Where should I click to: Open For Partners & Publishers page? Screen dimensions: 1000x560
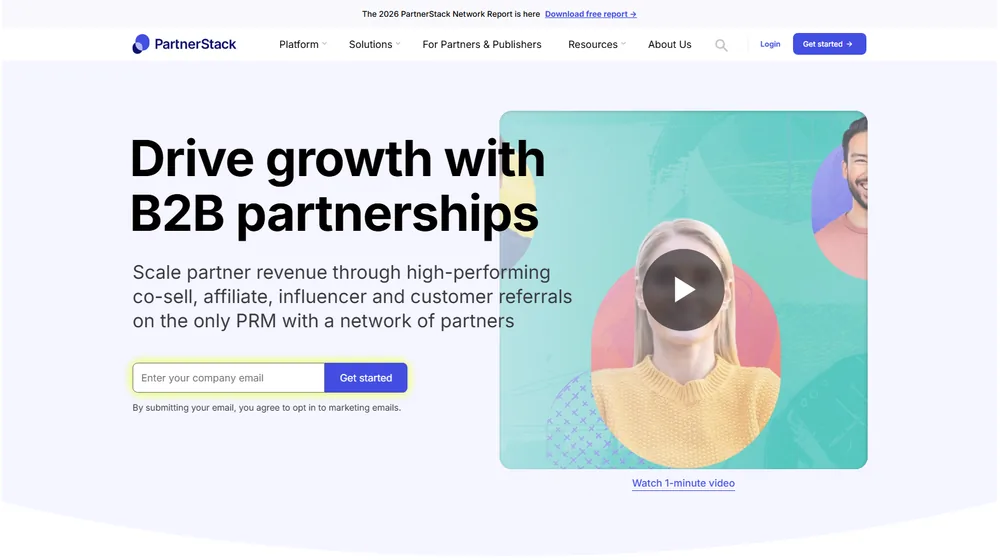482,44
